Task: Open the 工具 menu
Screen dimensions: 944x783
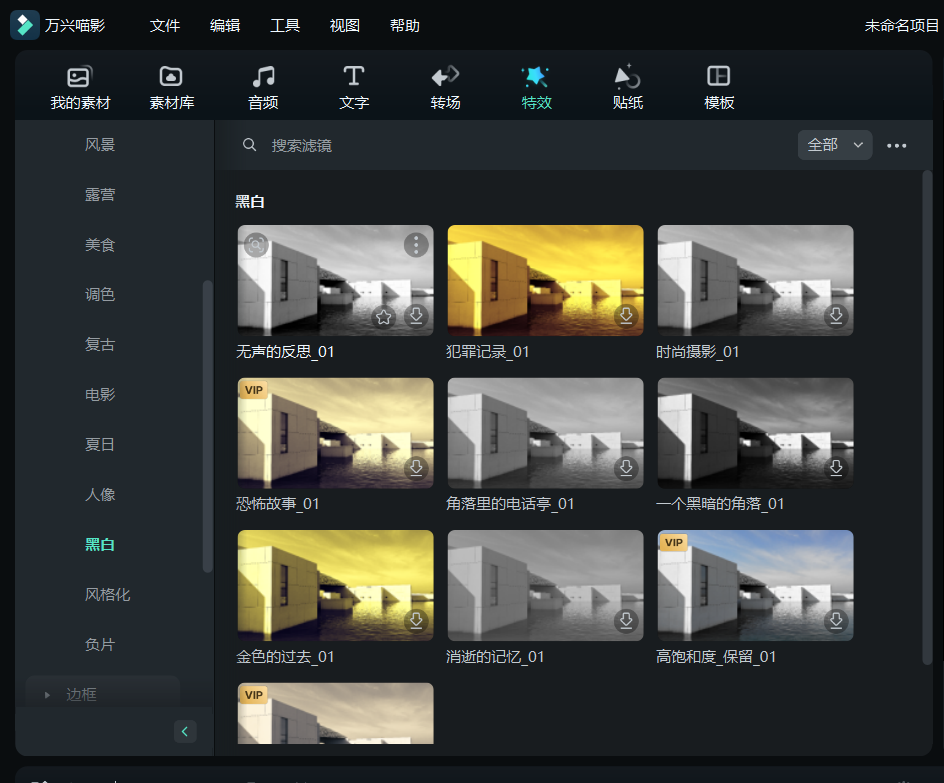Action: [x=285, y=26]
